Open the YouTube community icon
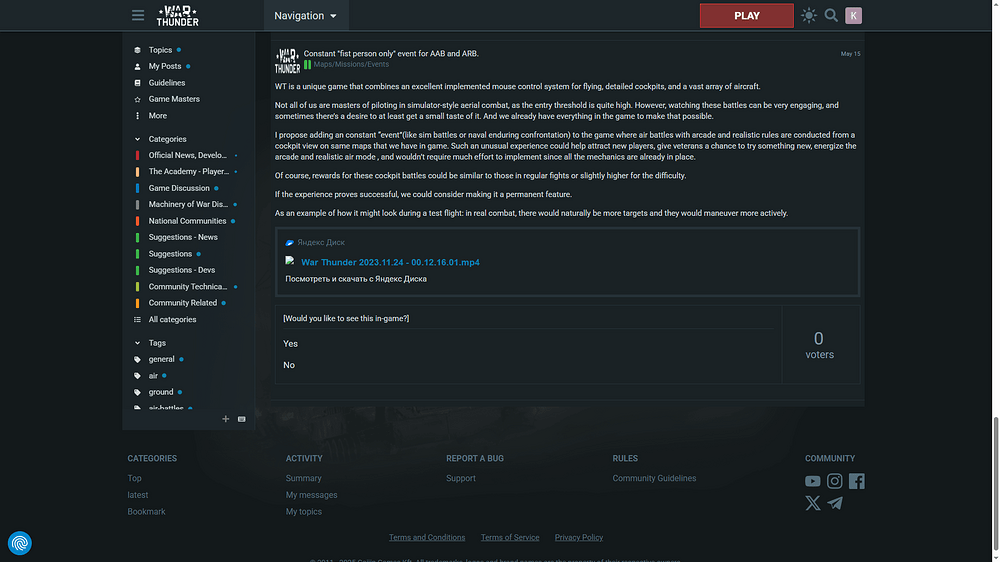 812,481
